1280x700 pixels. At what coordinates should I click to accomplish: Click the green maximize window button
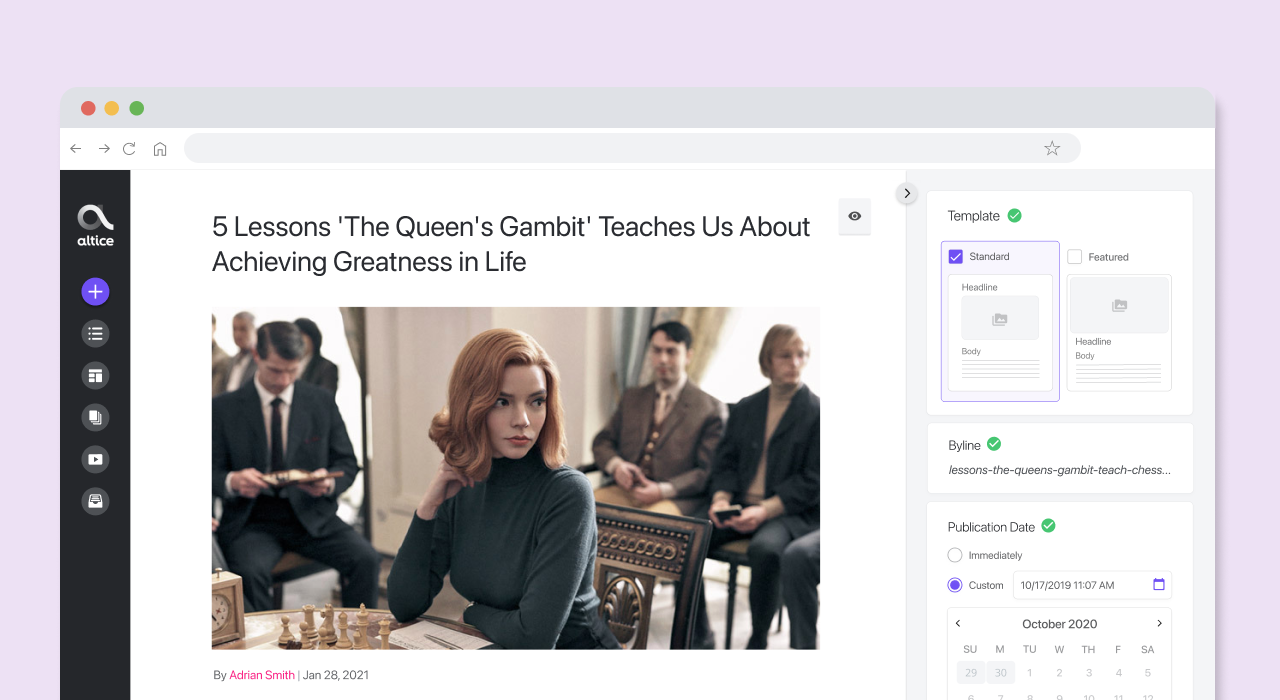[x=137, y=108]
